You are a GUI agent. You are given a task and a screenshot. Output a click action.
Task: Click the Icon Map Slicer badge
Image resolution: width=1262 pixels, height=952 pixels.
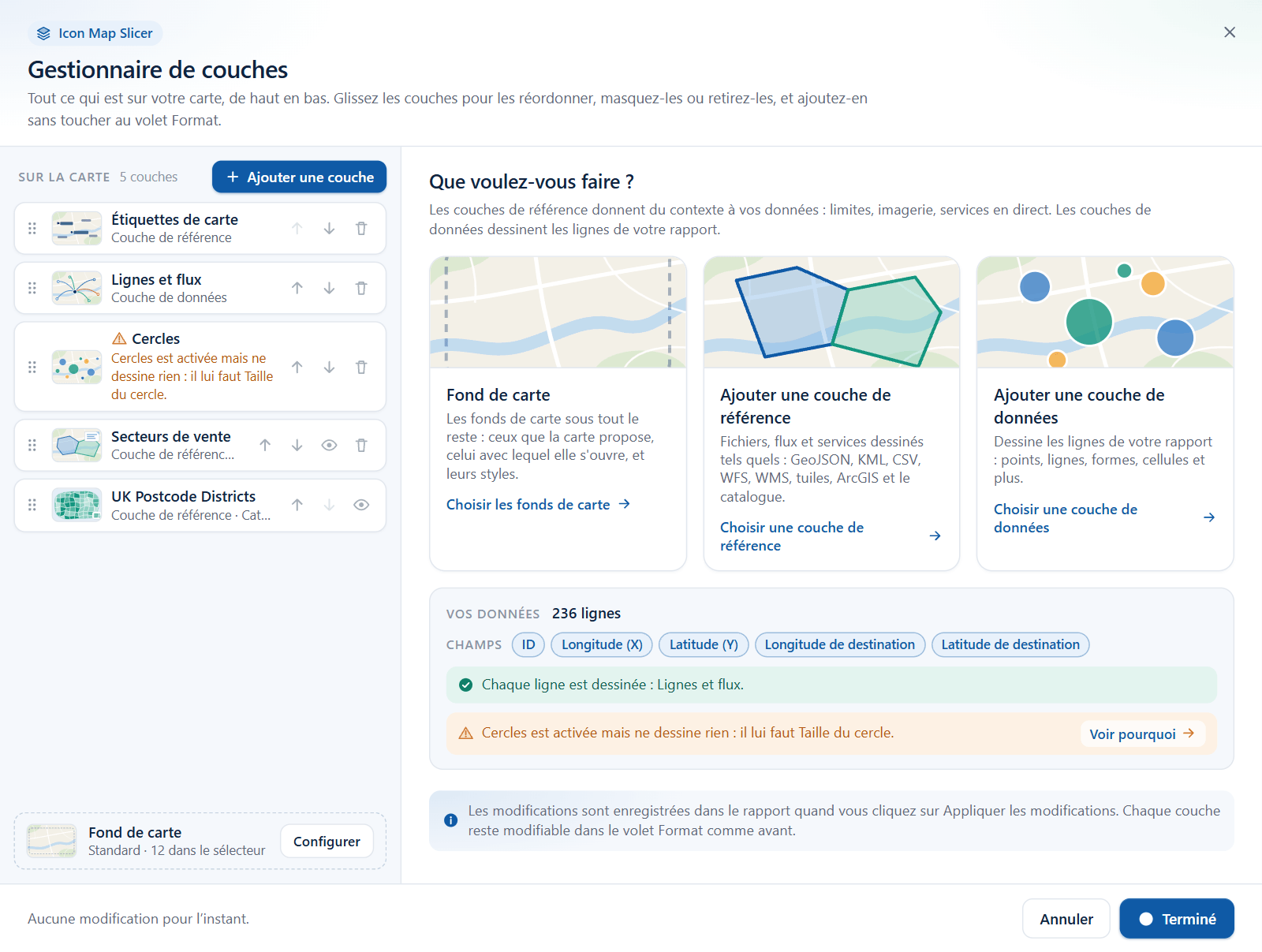(x=95, y=33)
